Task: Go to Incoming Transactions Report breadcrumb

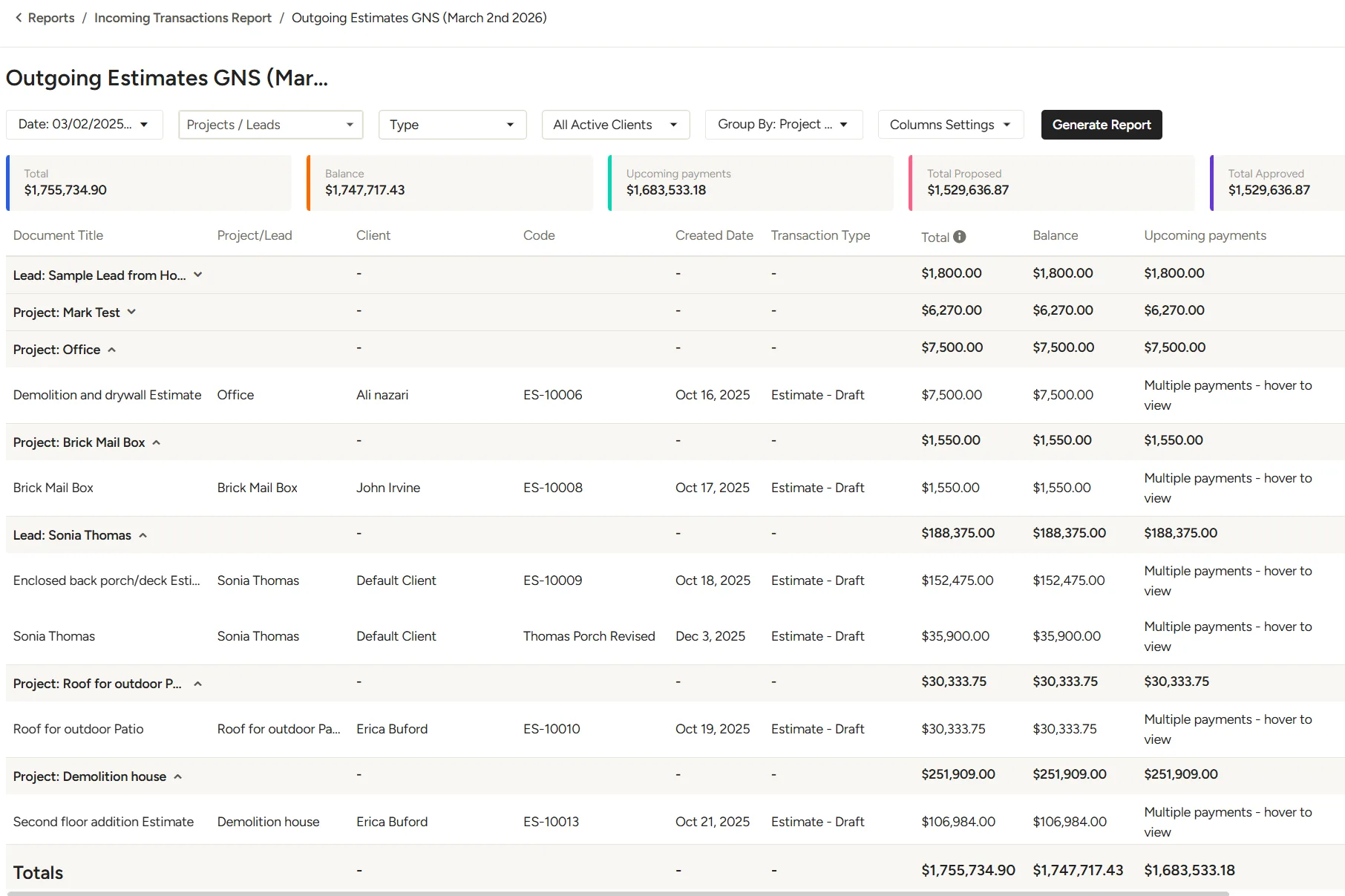Action: coord(183,18)
